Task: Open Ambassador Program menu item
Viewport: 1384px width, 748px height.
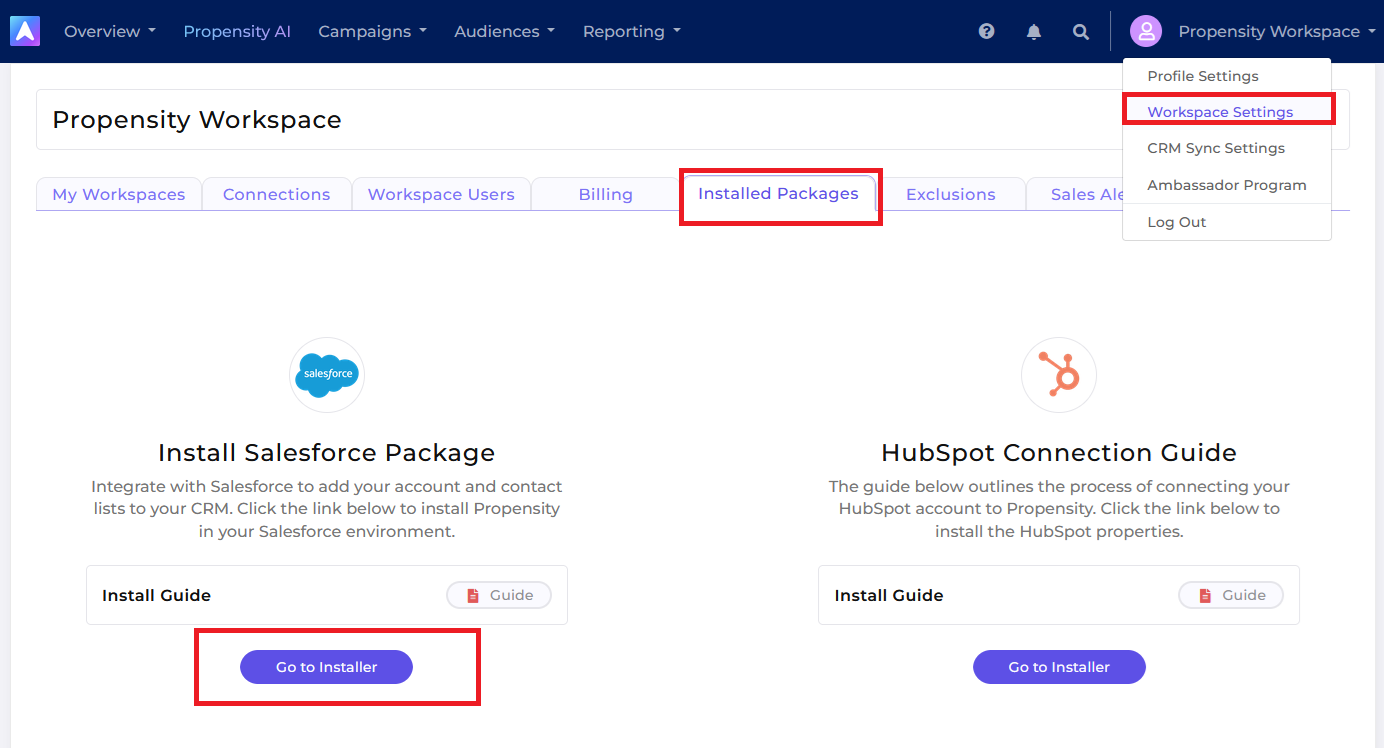Action: tap(1227, 185)
